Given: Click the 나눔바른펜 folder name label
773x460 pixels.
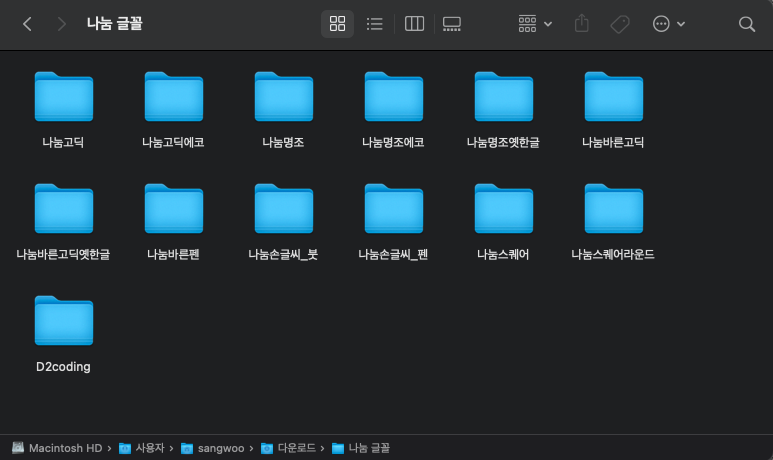Looking at the screenshot, I should 173,254.
